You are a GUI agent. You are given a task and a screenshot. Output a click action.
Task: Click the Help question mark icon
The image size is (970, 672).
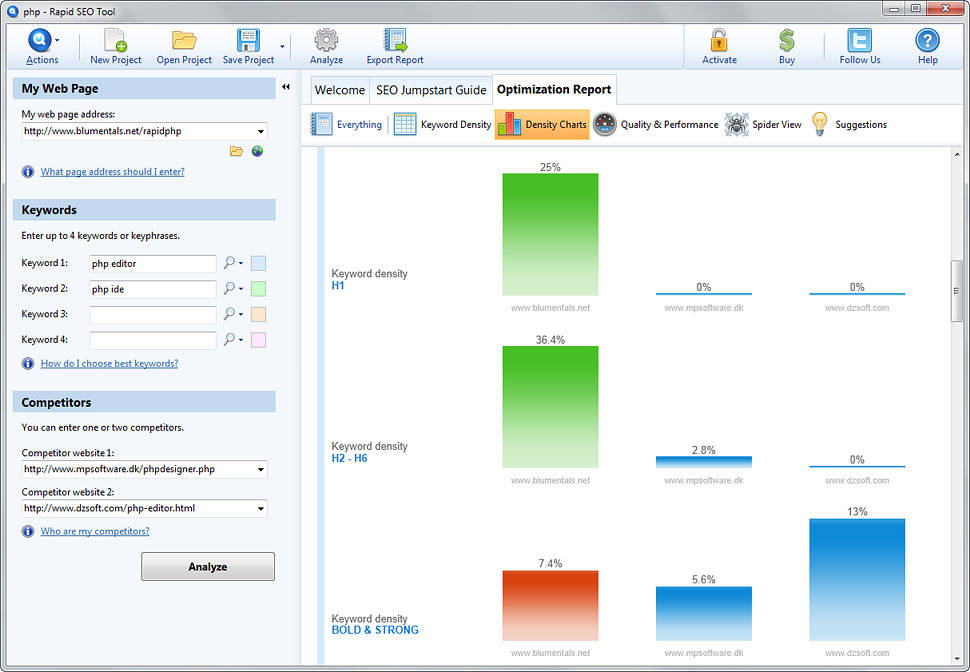tap(927, 42)
